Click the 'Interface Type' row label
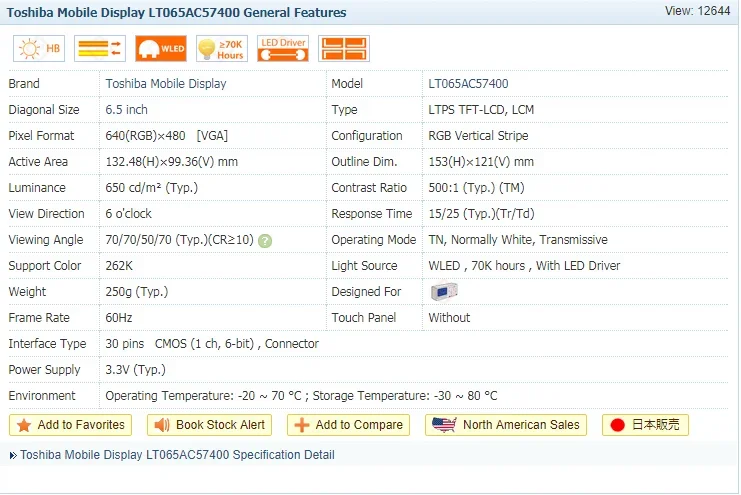This screenshot has height=495, width=741. 47,344
